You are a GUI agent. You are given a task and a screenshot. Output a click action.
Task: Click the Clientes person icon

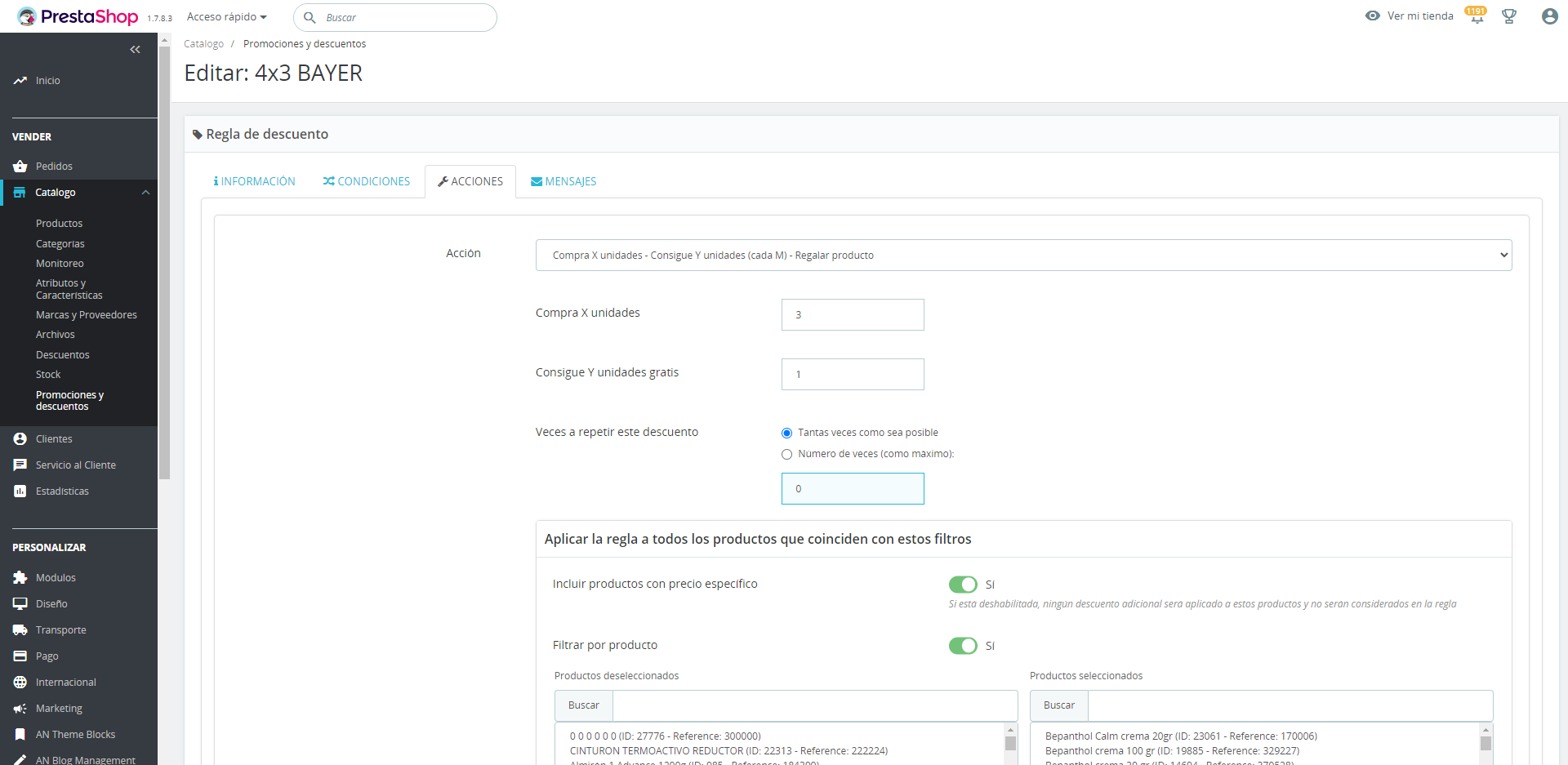[x=20, y=439]
